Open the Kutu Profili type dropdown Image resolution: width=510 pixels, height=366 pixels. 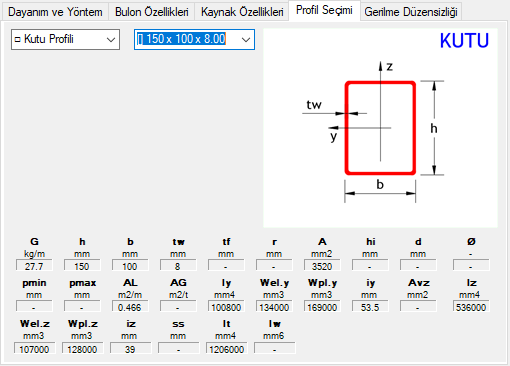(x=65, y=39)
